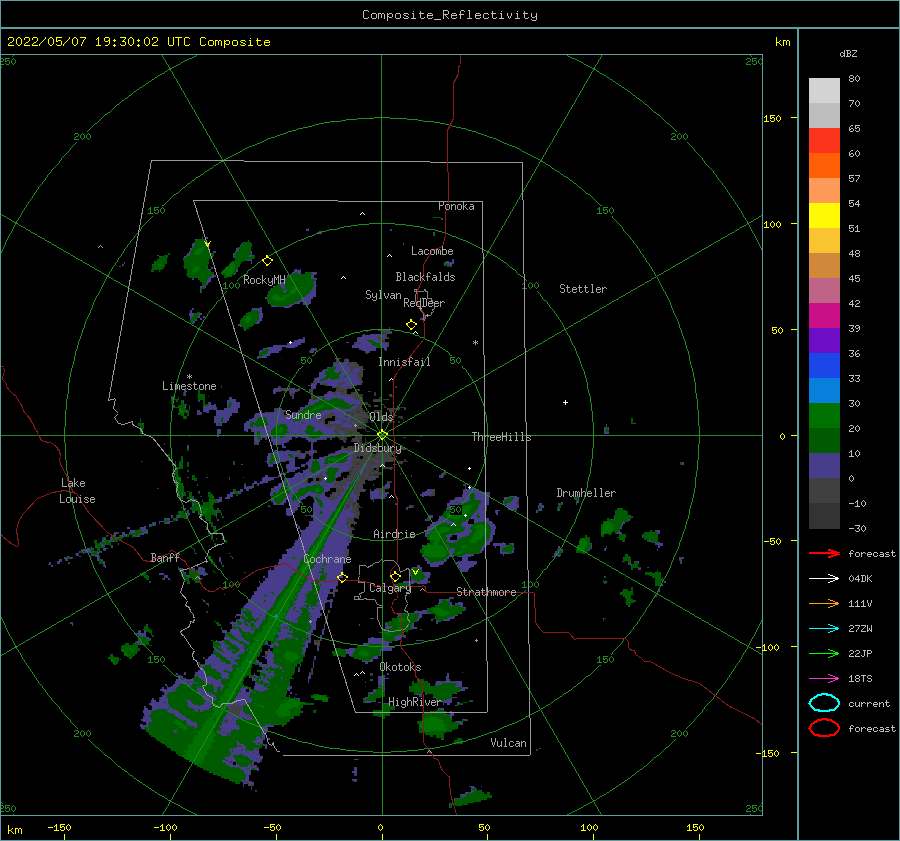Pick the light orange 54–57 dBZ swatch

824,191
